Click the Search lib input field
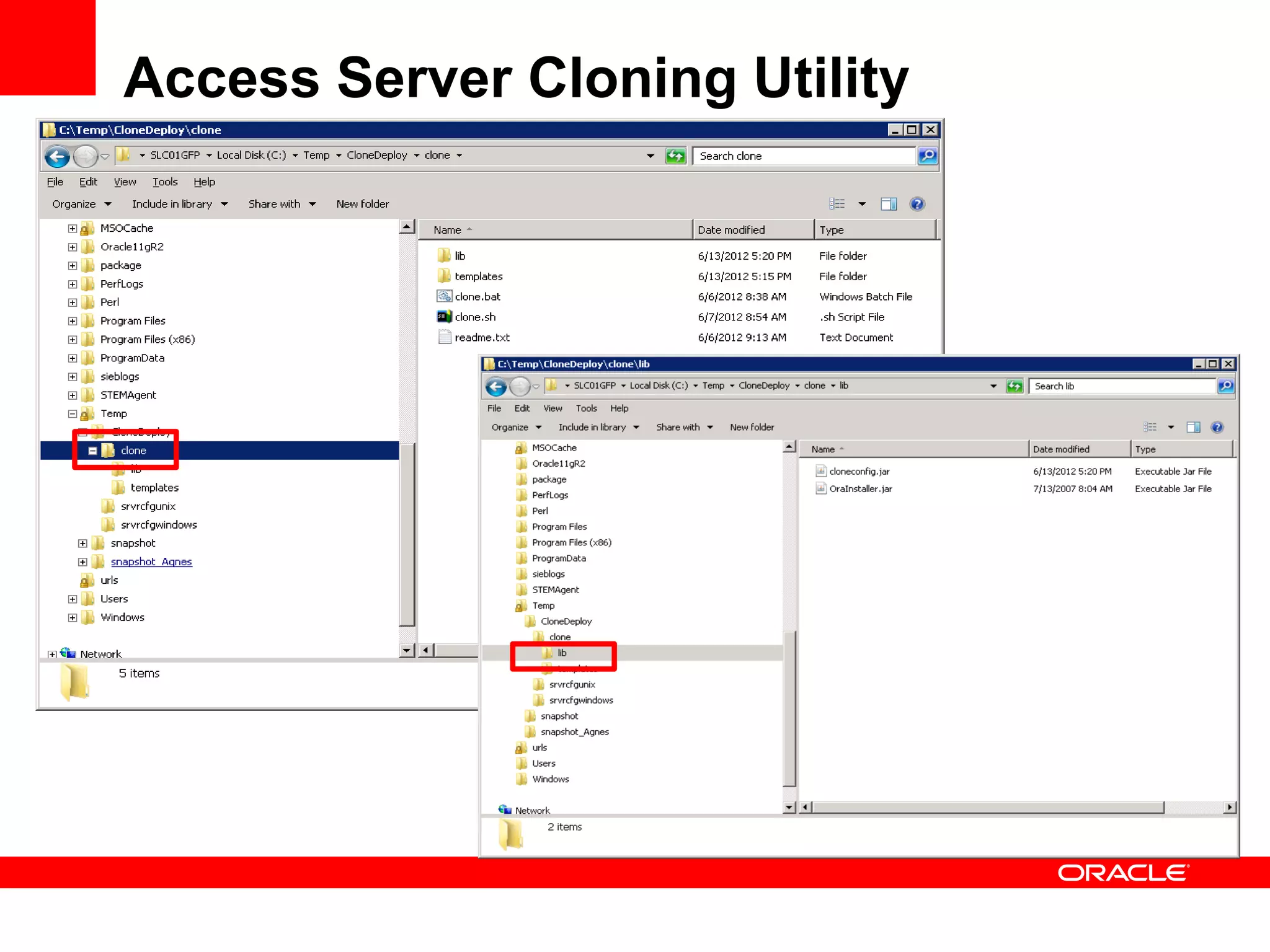This screenshot has width=1270, height=952. (1122, 386)
